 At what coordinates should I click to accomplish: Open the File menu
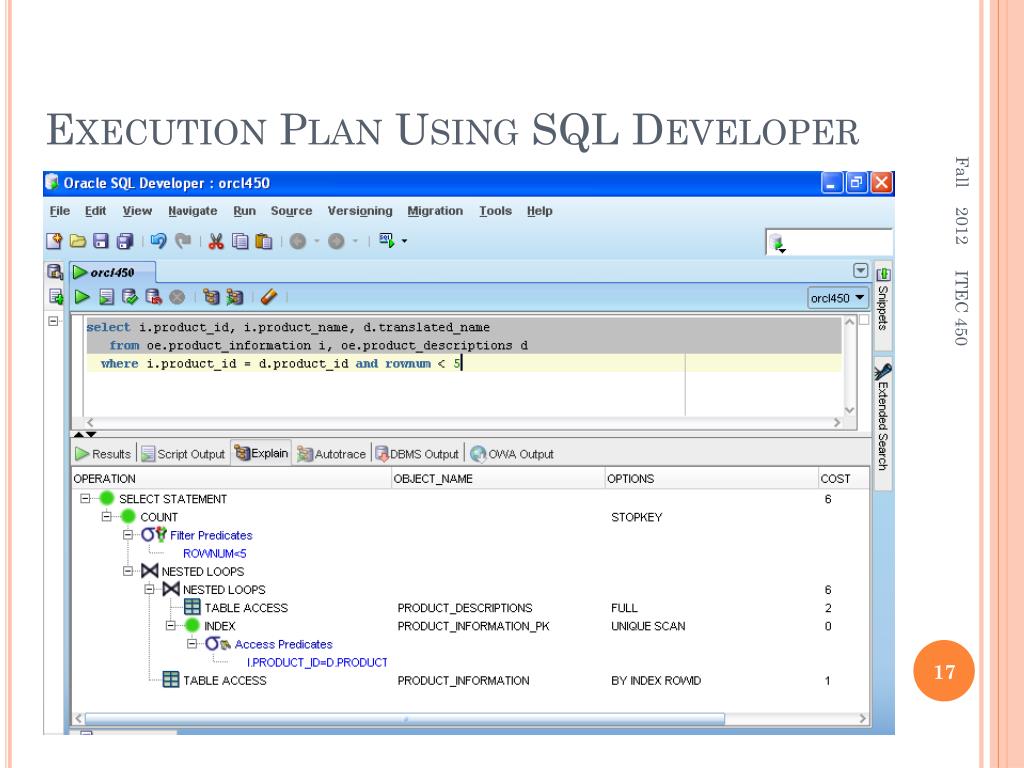(x=59, y=211)
